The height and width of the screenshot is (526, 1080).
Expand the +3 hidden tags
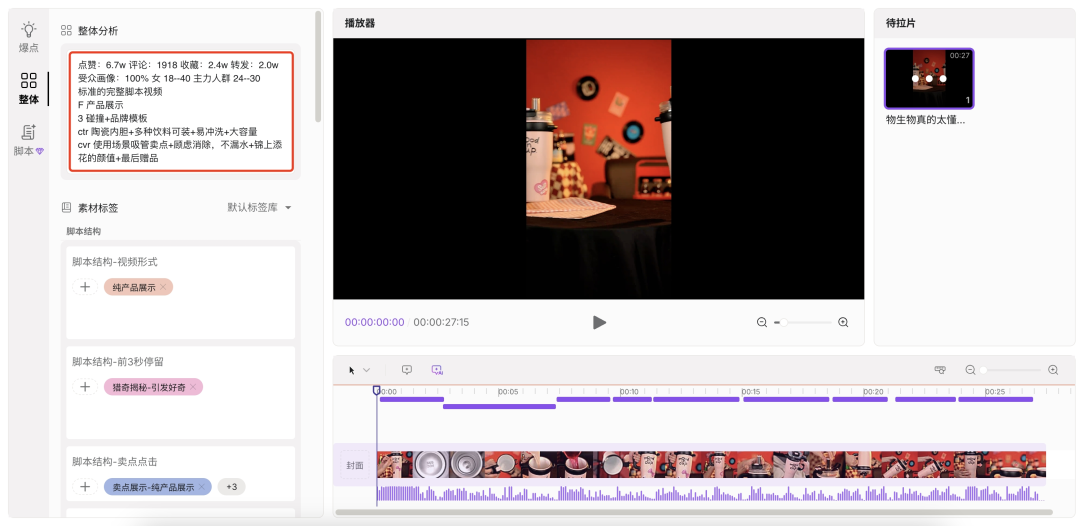tap(231, 487)
